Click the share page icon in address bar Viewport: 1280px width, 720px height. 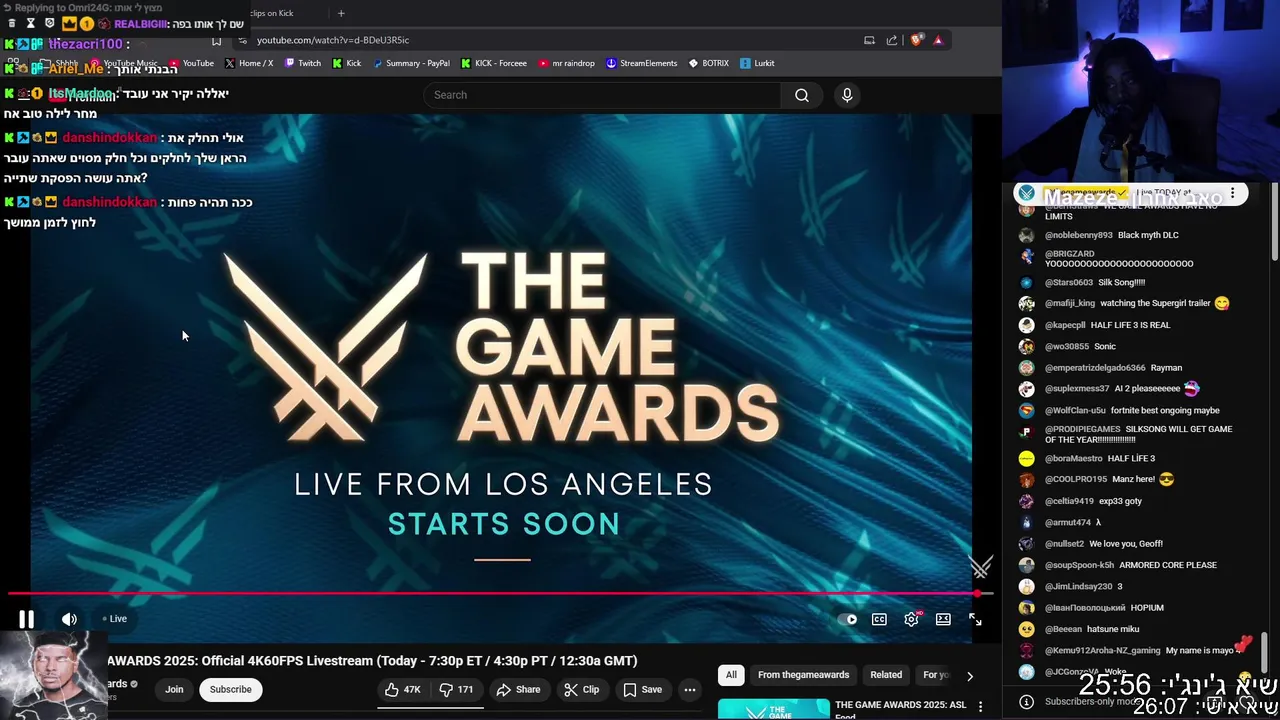[x=892, y=40]
